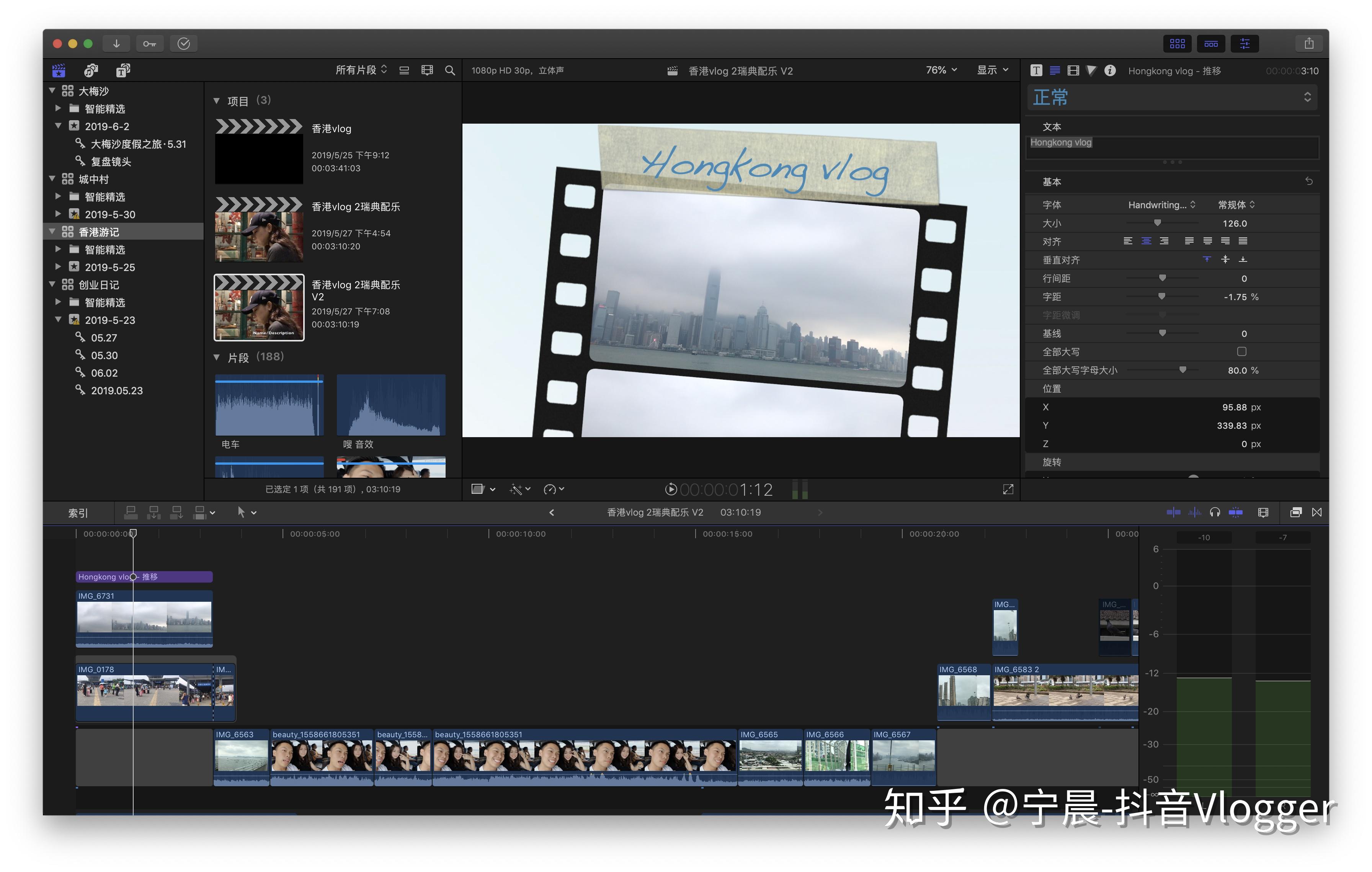The width and height of the screenshot is (1372, 872).
Task: Toggle solo headphones icon
Action: point(1215,512)
